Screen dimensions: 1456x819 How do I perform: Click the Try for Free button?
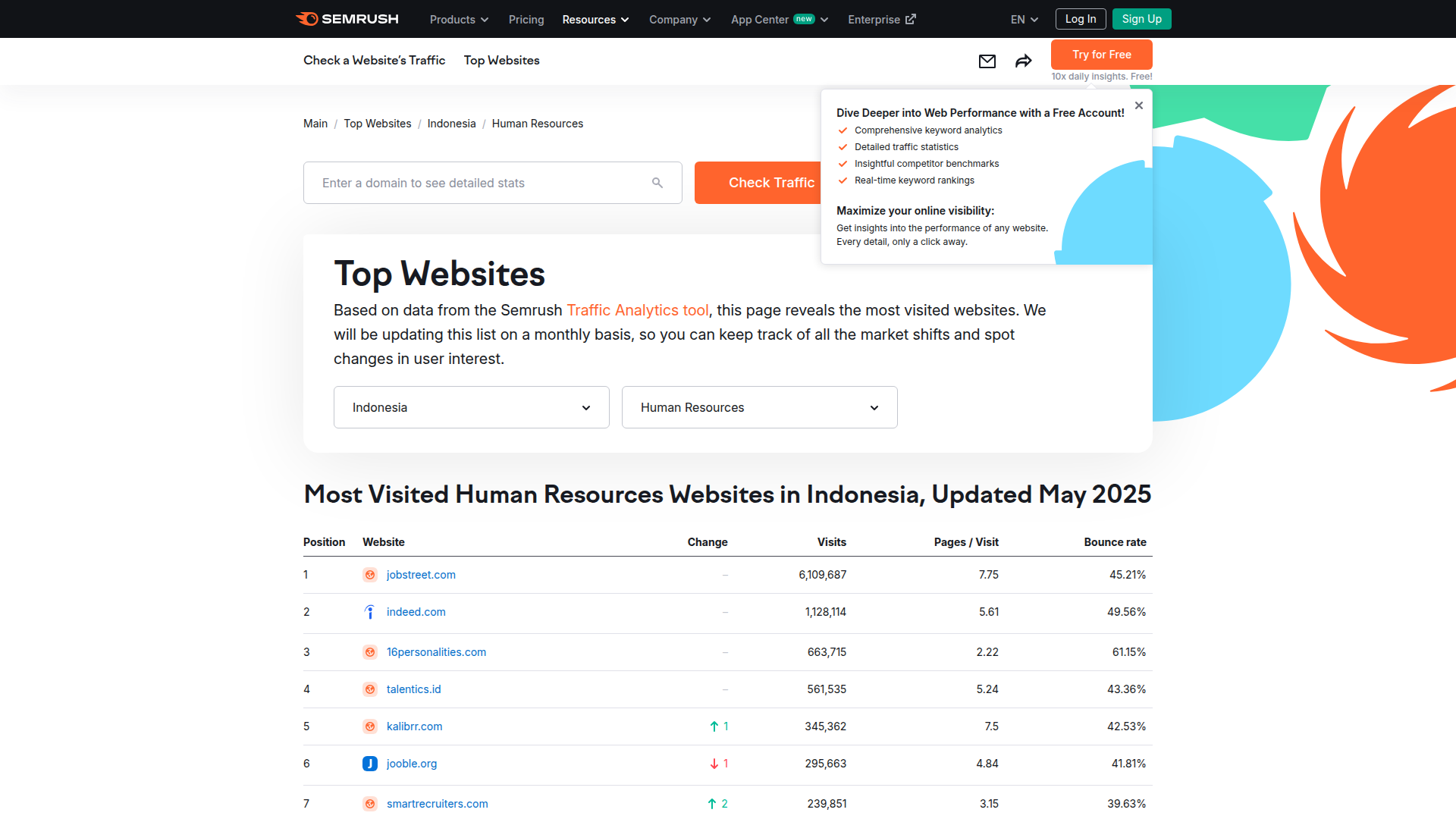coord(1102,55)
